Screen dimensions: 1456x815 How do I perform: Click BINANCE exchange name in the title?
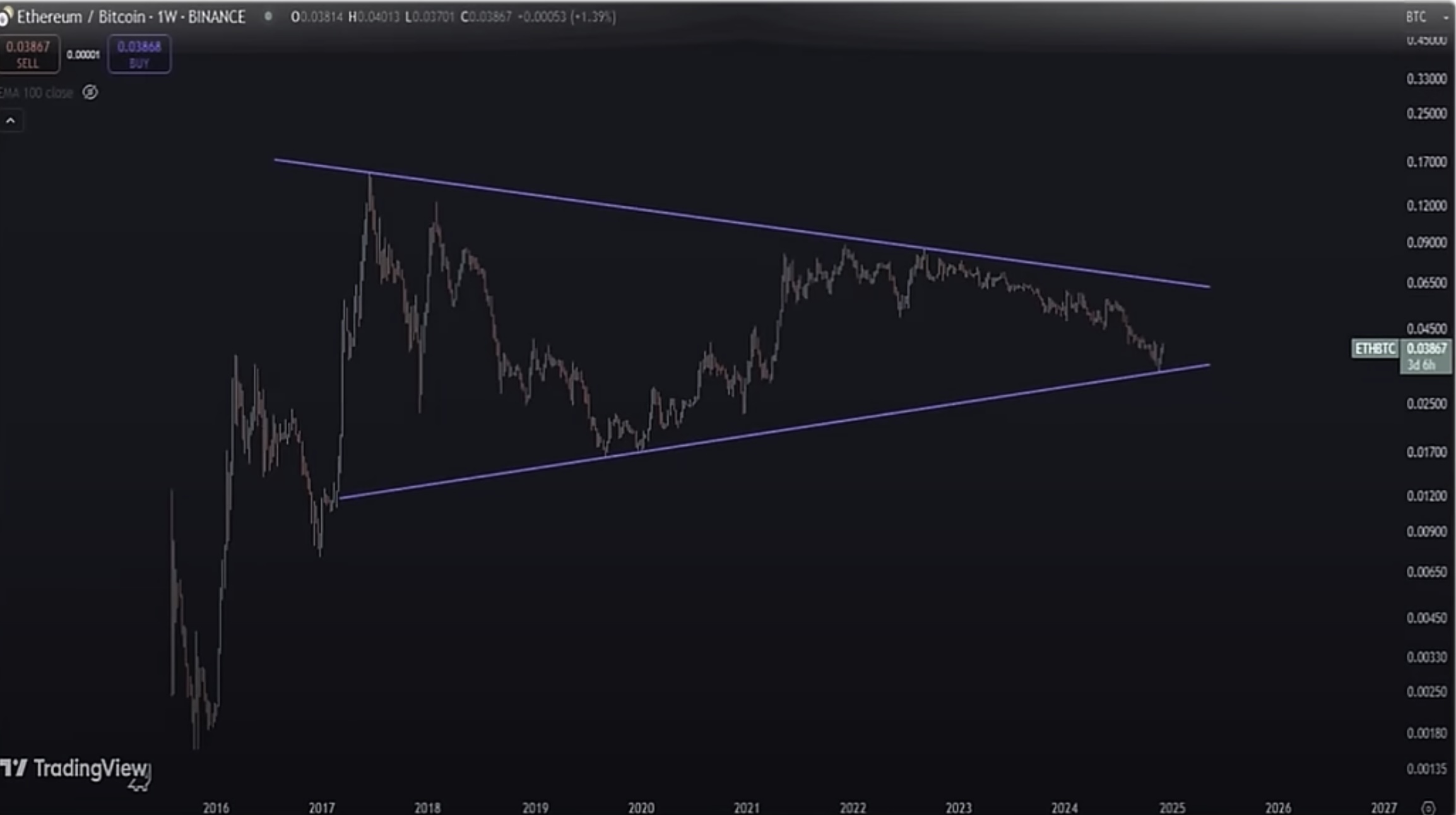pos(218,17)
